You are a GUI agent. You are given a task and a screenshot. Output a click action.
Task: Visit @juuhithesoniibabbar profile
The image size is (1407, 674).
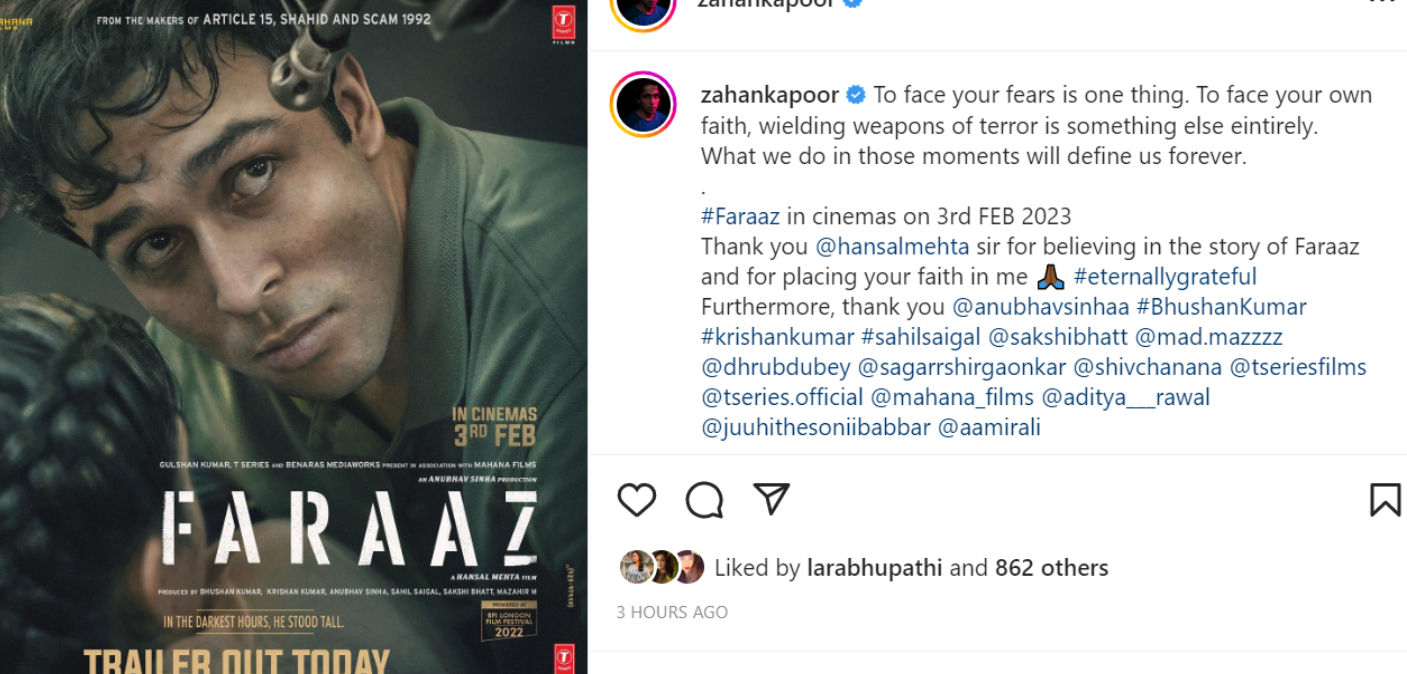click(x=815, y=427)
